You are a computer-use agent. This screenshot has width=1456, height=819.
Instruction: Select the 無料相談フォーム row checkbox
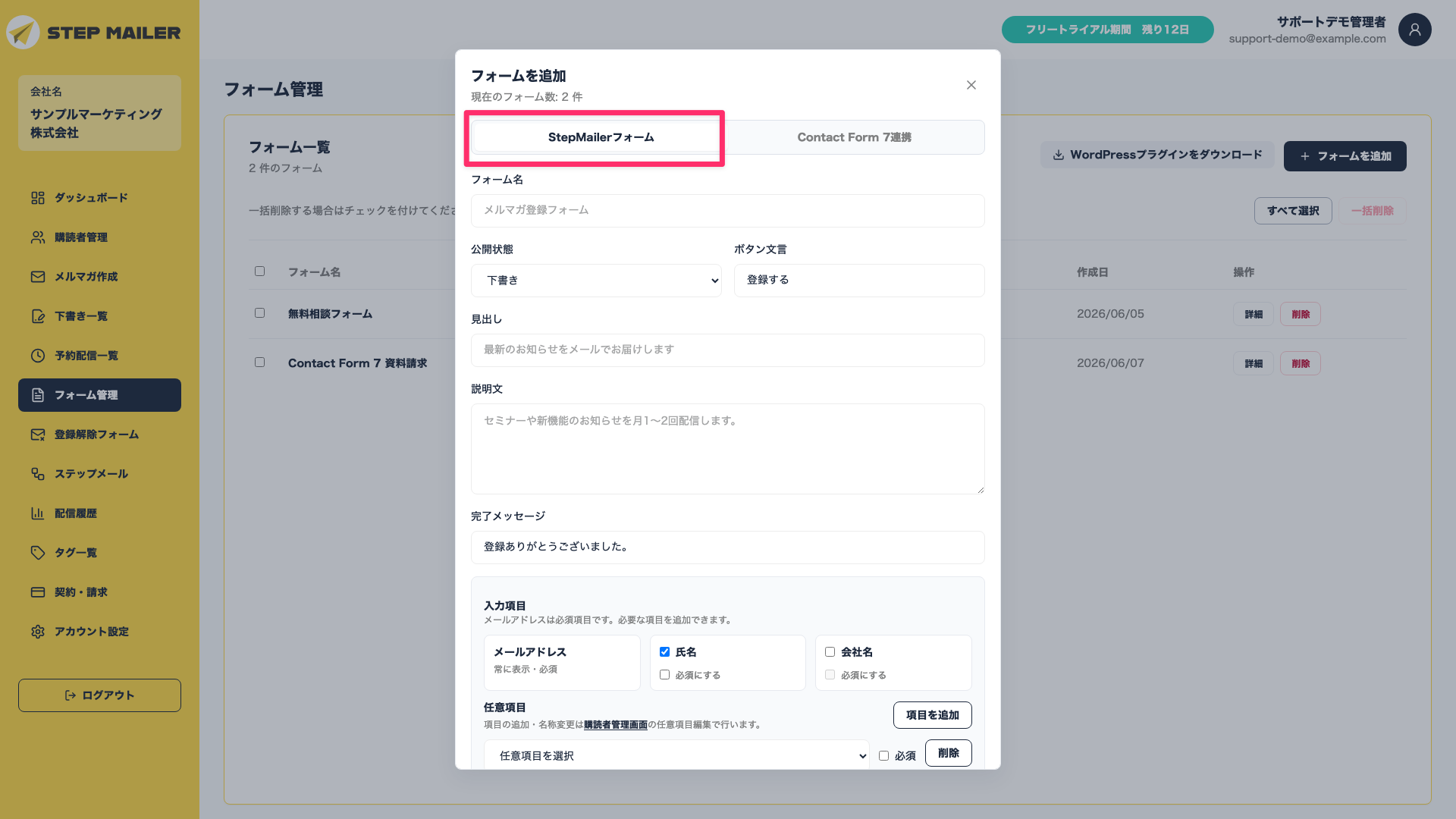[x=259, y=313]
